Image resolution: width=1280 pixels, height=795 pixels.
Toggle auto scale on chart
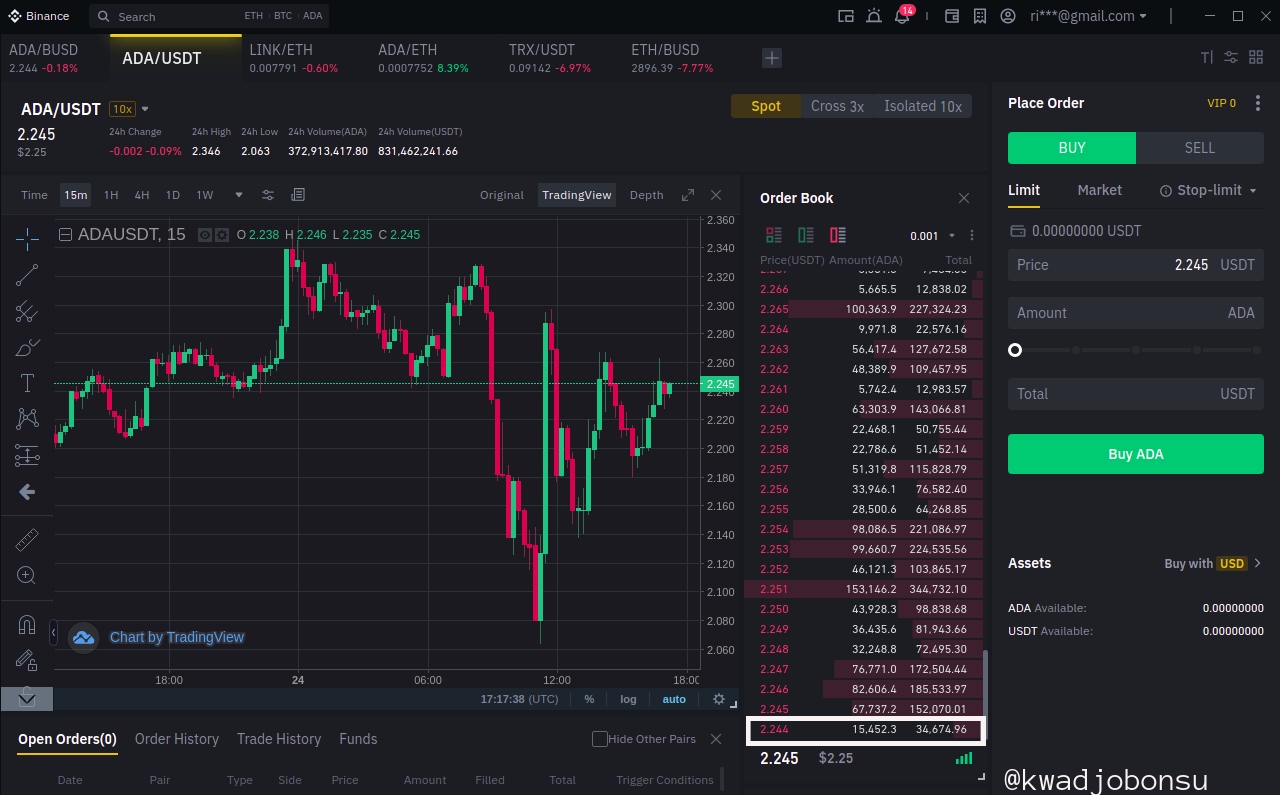click(674, 699)
